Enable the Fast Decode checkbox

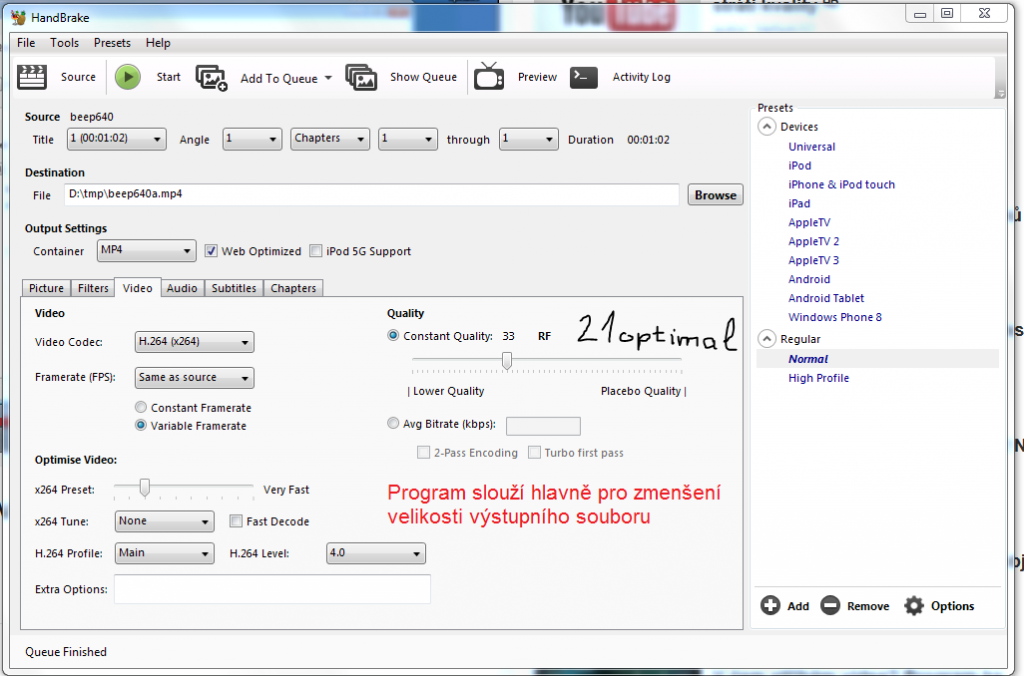click(236, 521)
